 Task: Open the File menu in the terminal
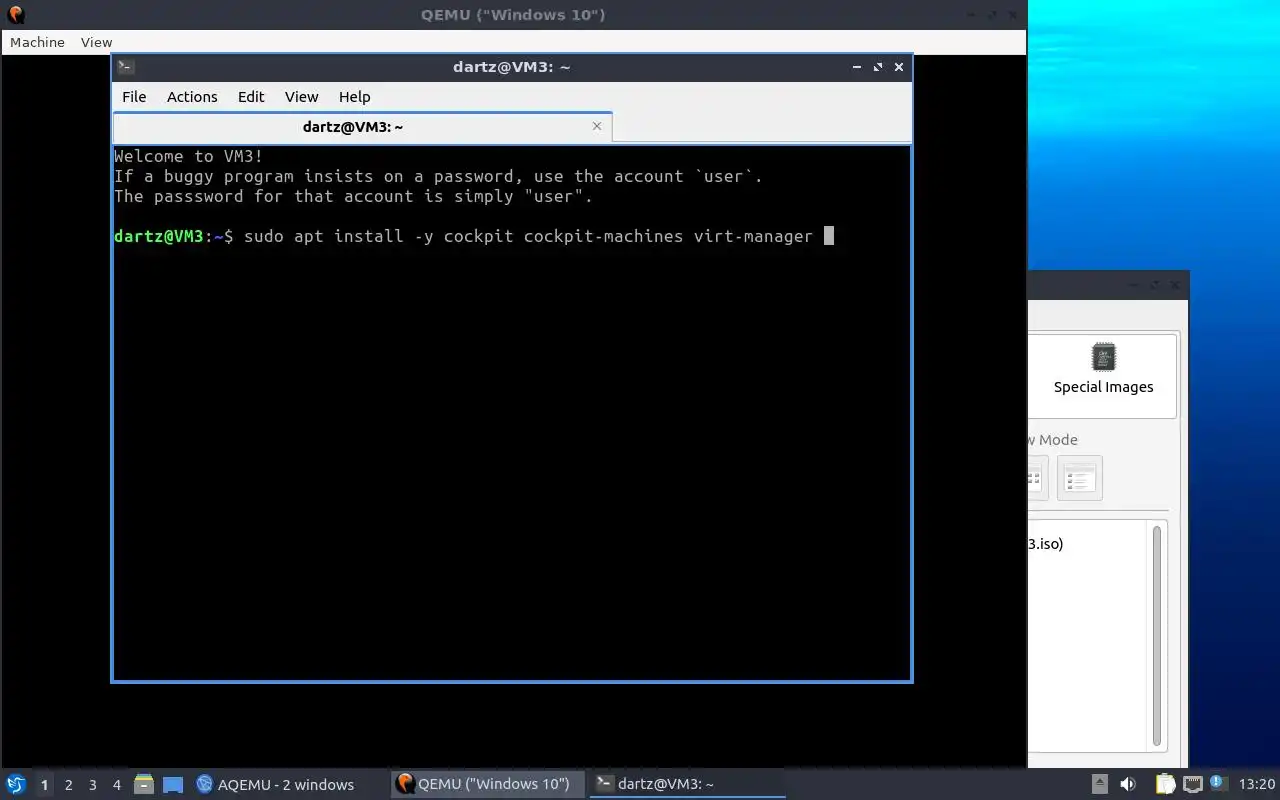[134, 97]
